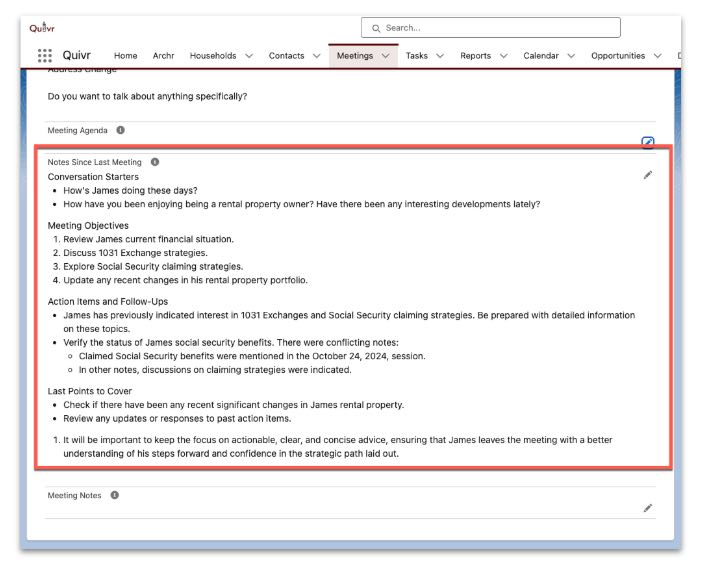The height and width of the screenshot is (573, 708).
Task: Click the Quivr logo
Action: tap(42, 28)
